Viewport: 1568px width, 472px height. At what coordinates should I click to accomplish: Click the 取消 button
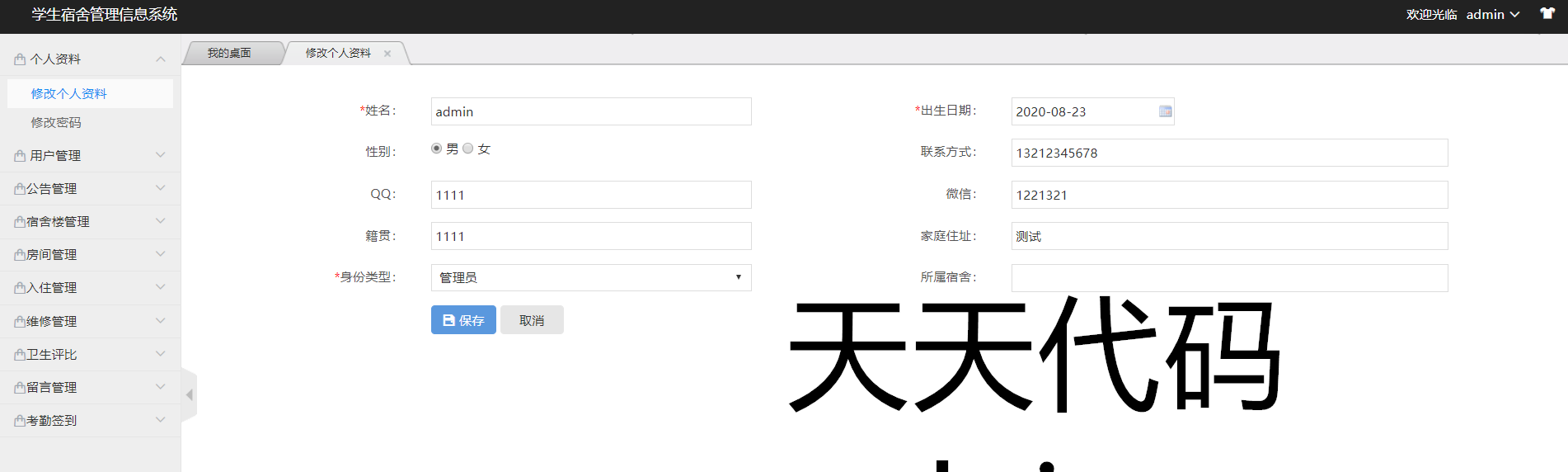click(532, 320)
